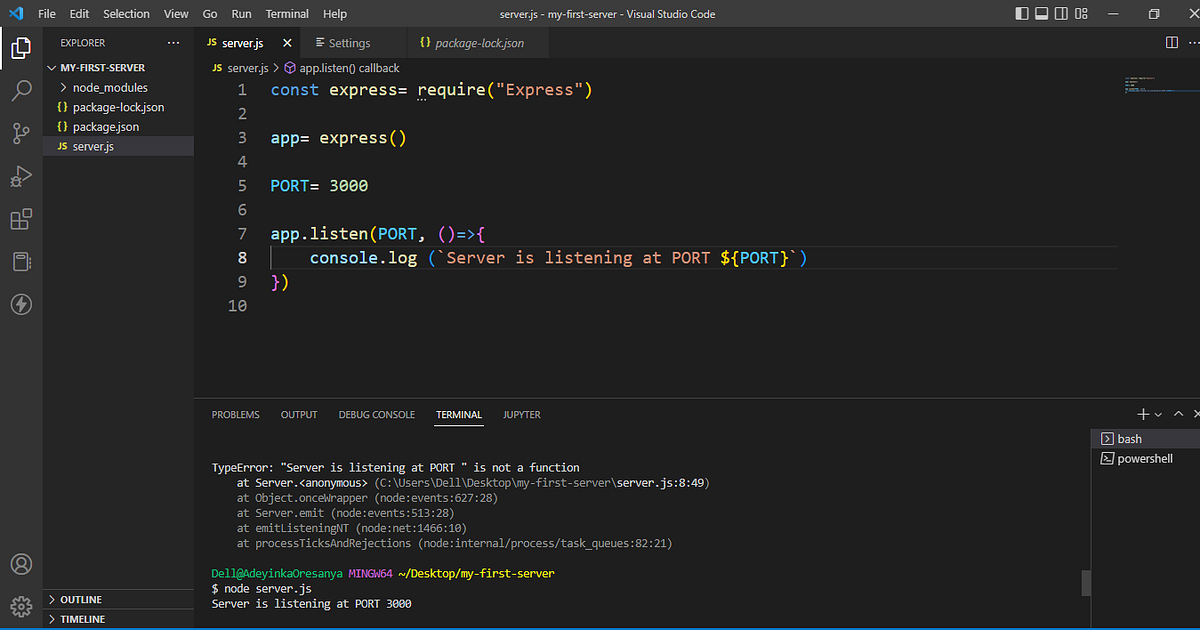Select the Remote Explorer icon
Screen dimensions: 1200x630
pyautogui.click(x=21, y=261)
